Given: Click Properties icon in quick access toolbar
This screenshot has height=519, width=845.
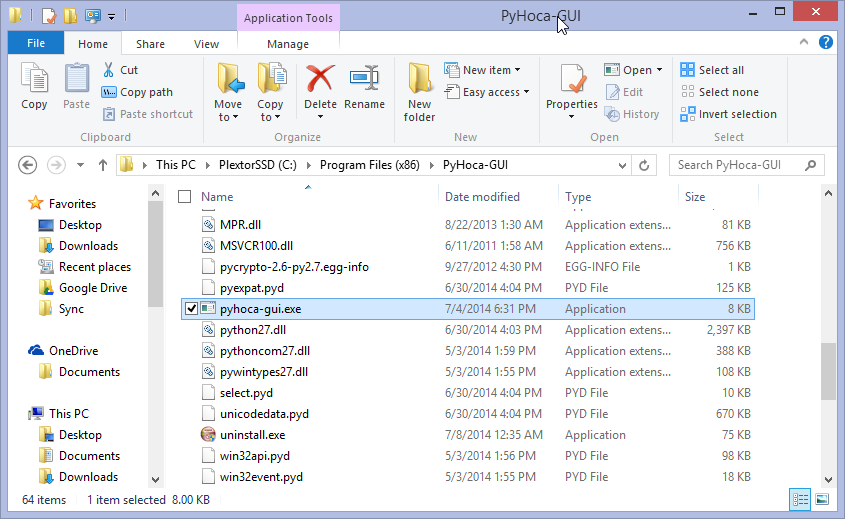Looking at the screenshot, I should pyautogui.click(x=49, y=16).
